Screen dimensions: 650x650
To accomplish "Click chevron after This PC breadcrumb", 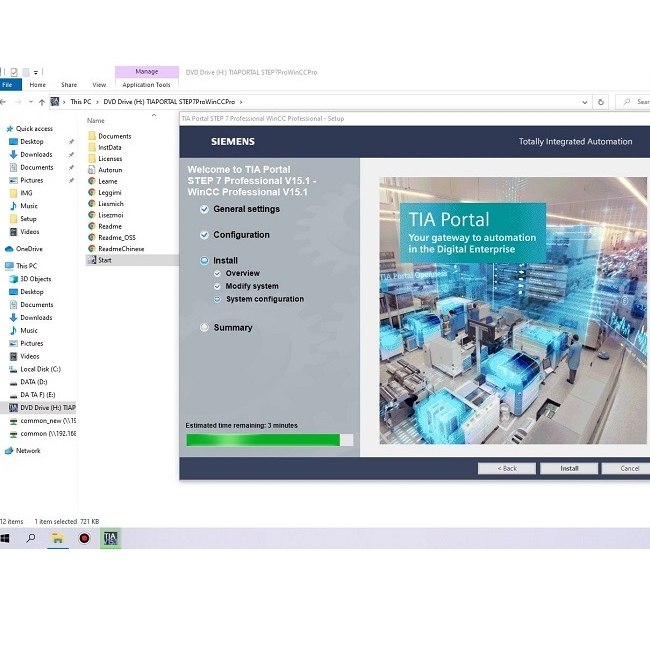I will click(x=97, y=102).
